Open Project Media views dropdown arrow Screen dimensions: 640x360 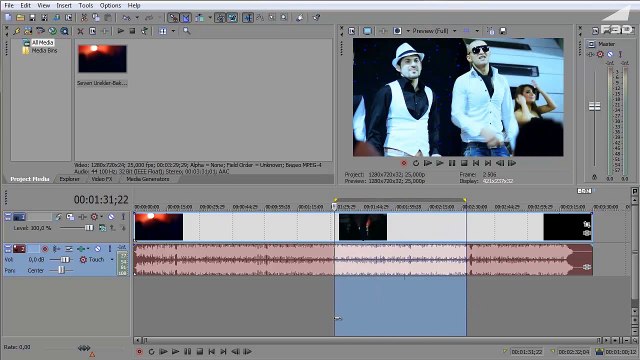point(173,31)
